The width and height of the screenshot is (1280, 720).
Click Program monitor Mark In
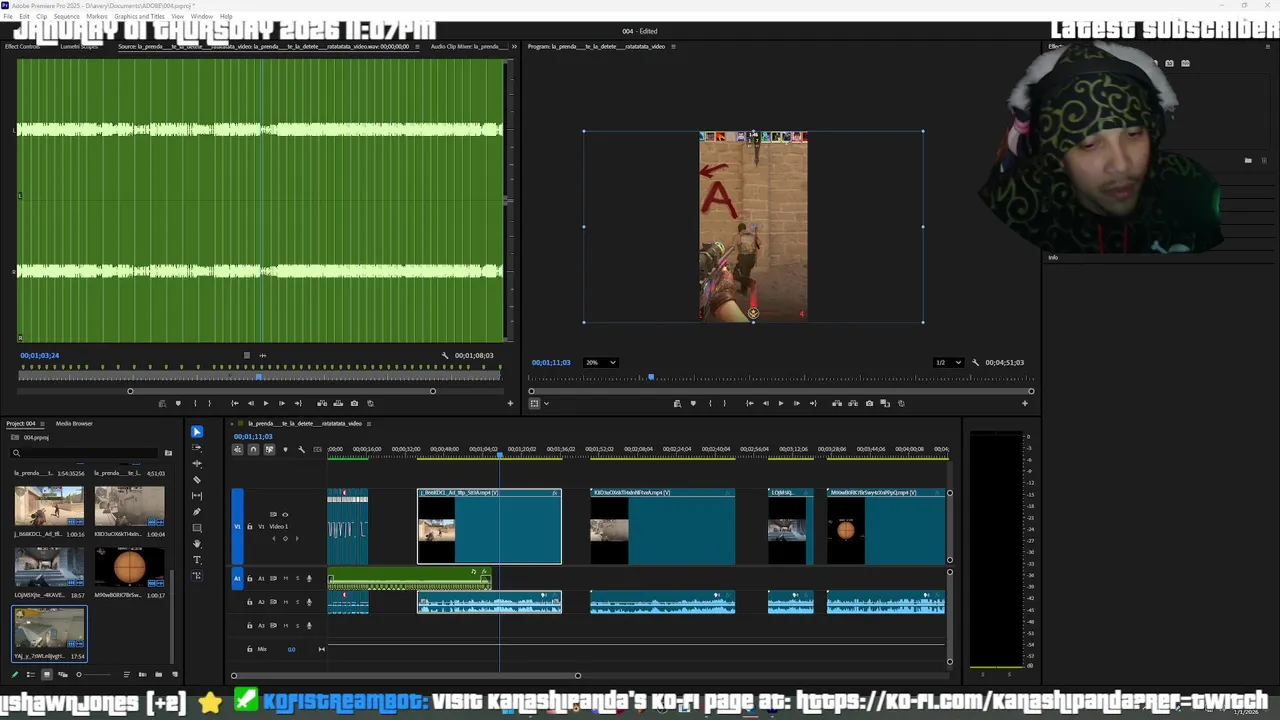[710, 403]
